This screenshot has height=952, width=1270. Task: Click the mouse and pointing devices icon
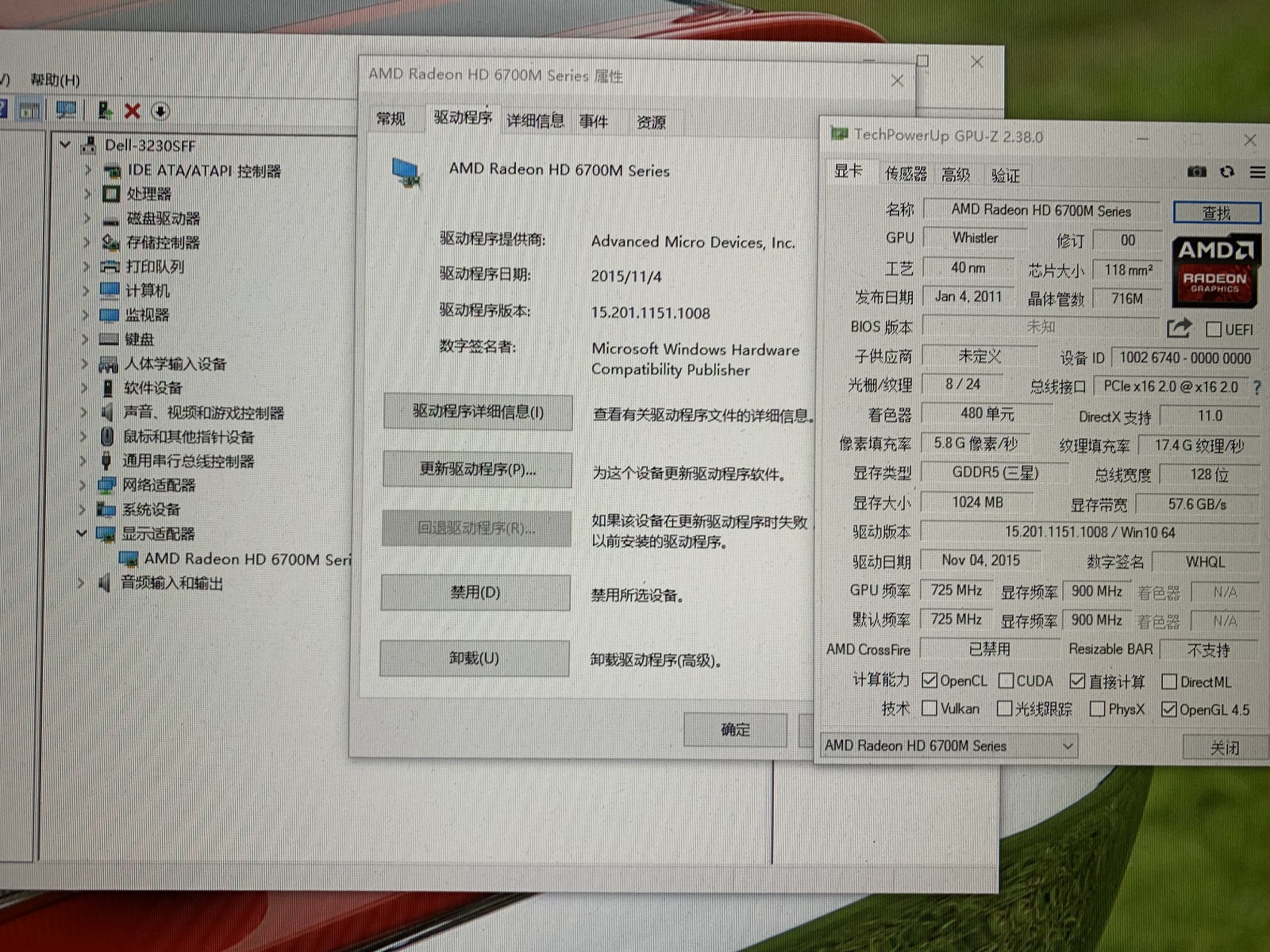pos(107,436)
